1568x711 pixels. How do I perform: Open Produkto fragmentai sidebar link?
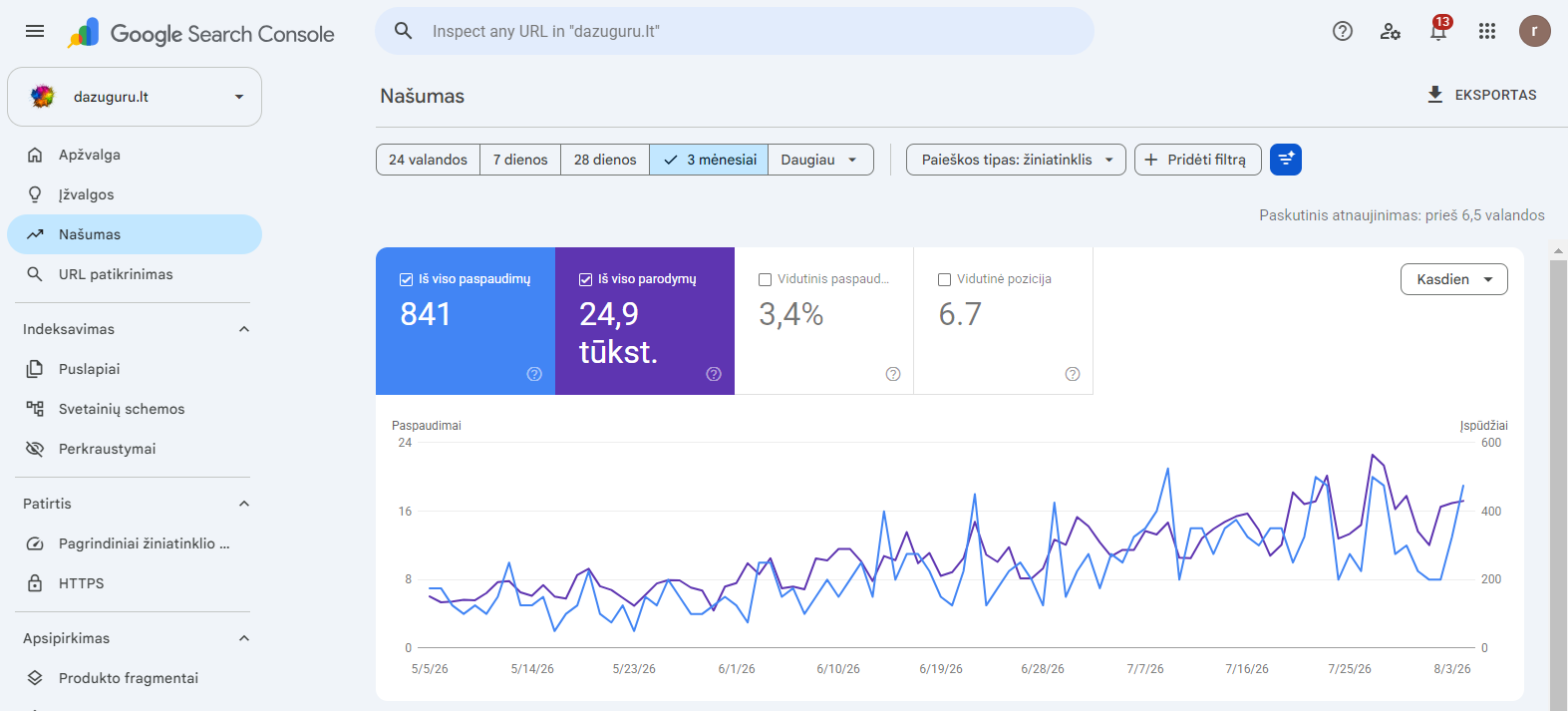[135, 678]
